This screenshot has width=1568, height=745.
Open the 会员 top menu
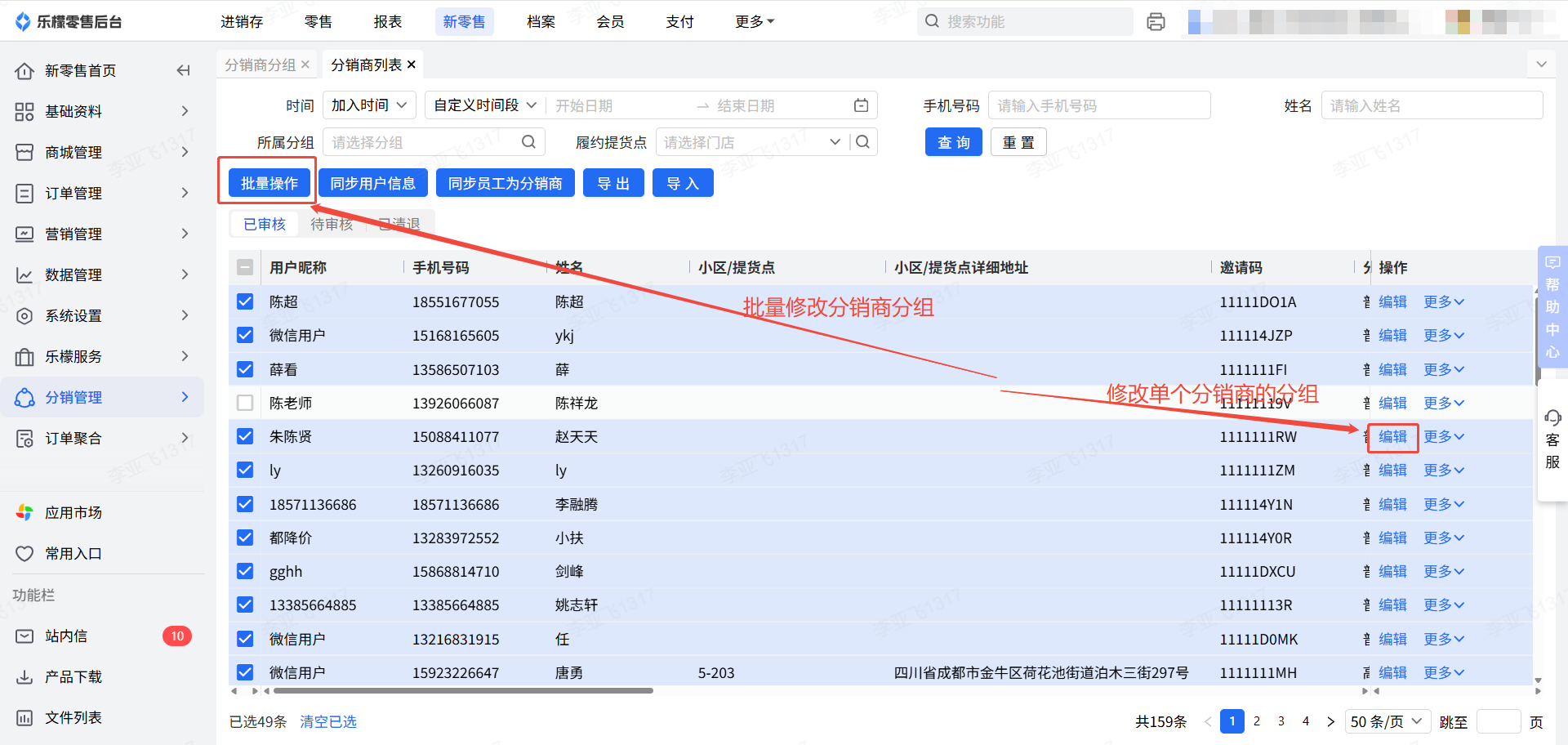610,22
